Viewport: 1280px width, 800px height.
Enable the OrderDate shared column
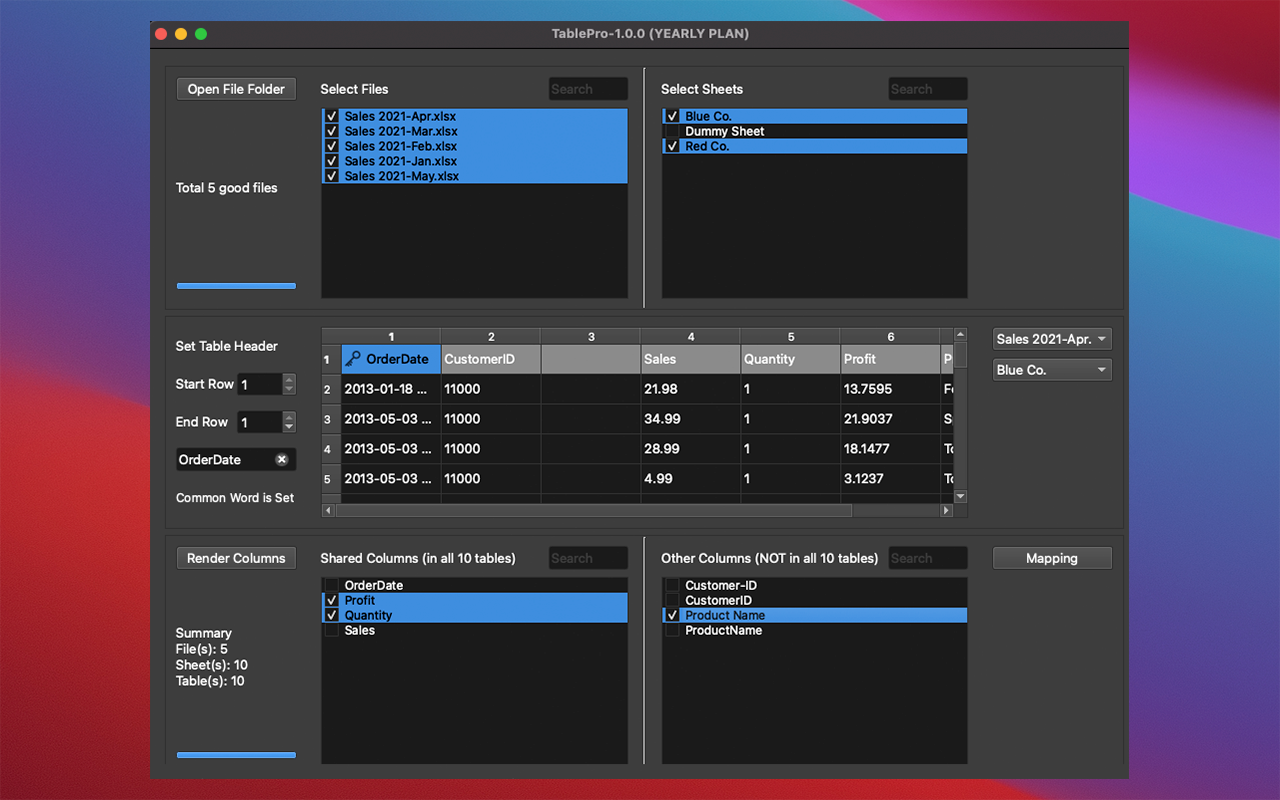[x=332, y=585]
